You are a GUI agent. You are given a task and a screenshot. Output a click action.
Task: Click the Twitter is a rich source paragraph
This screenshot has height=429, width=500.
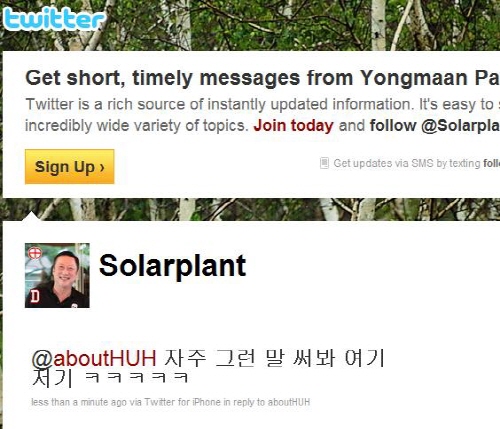[x=263, y=115]
